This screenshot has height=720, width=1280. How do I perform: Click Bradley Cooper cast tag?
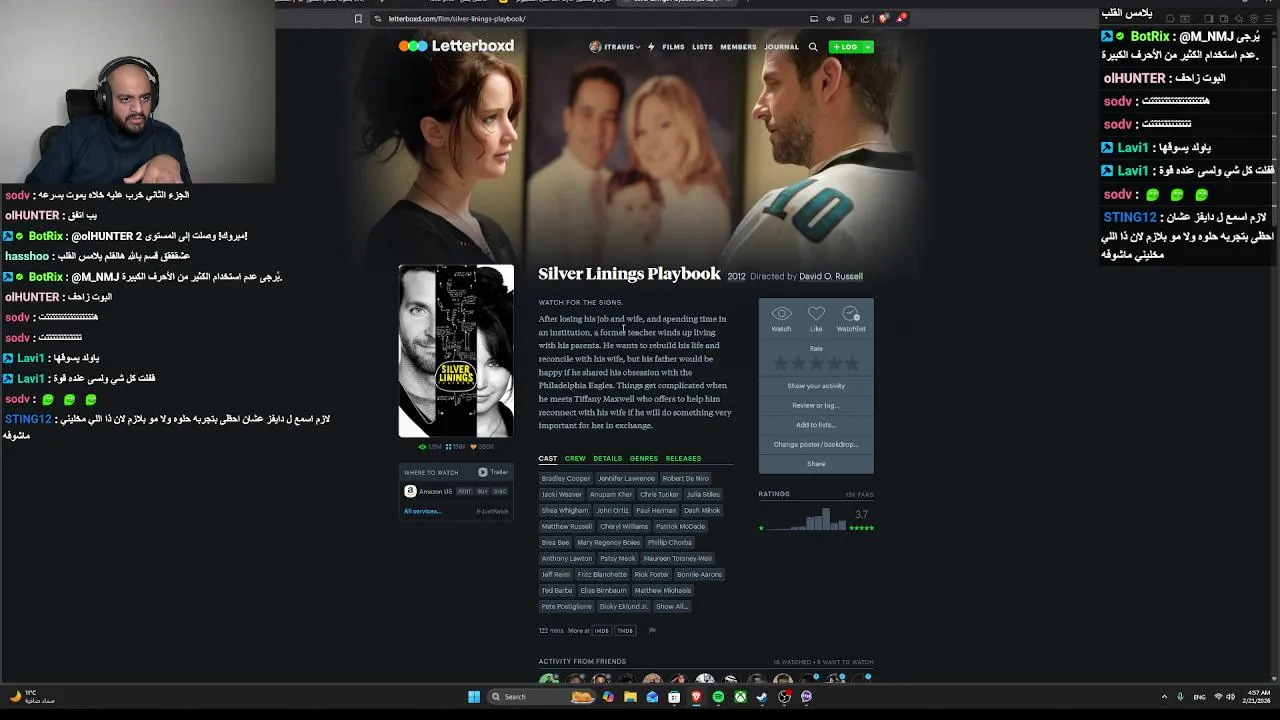click(x=566, y=478)
